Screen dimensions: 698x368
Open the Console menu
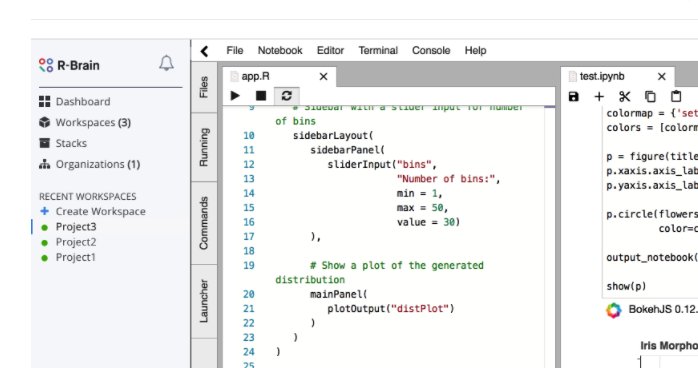[431, 50]
